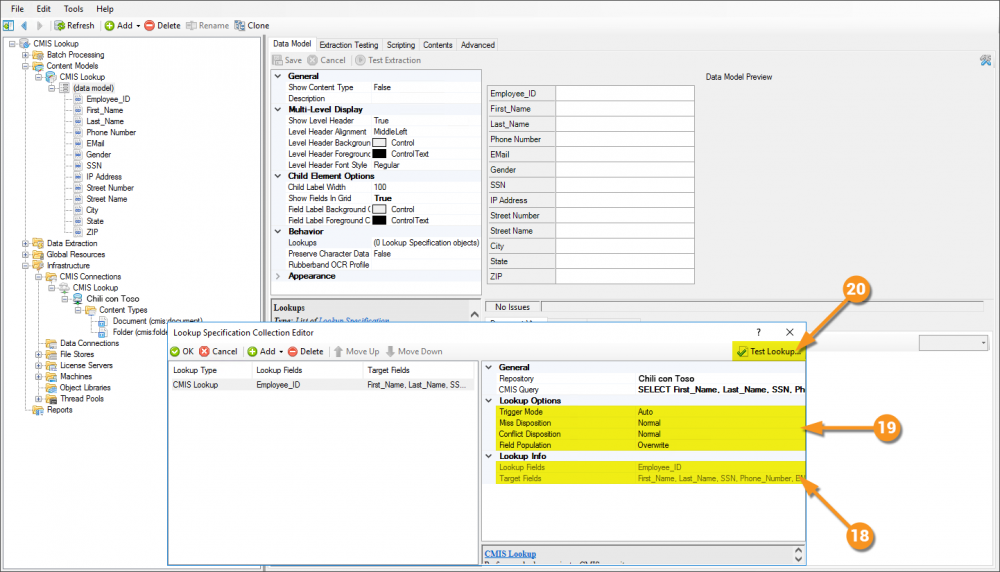This screenshot has width=1000, height=572.
Task: Click the forward navigation arrow icon
Action: 40,26
